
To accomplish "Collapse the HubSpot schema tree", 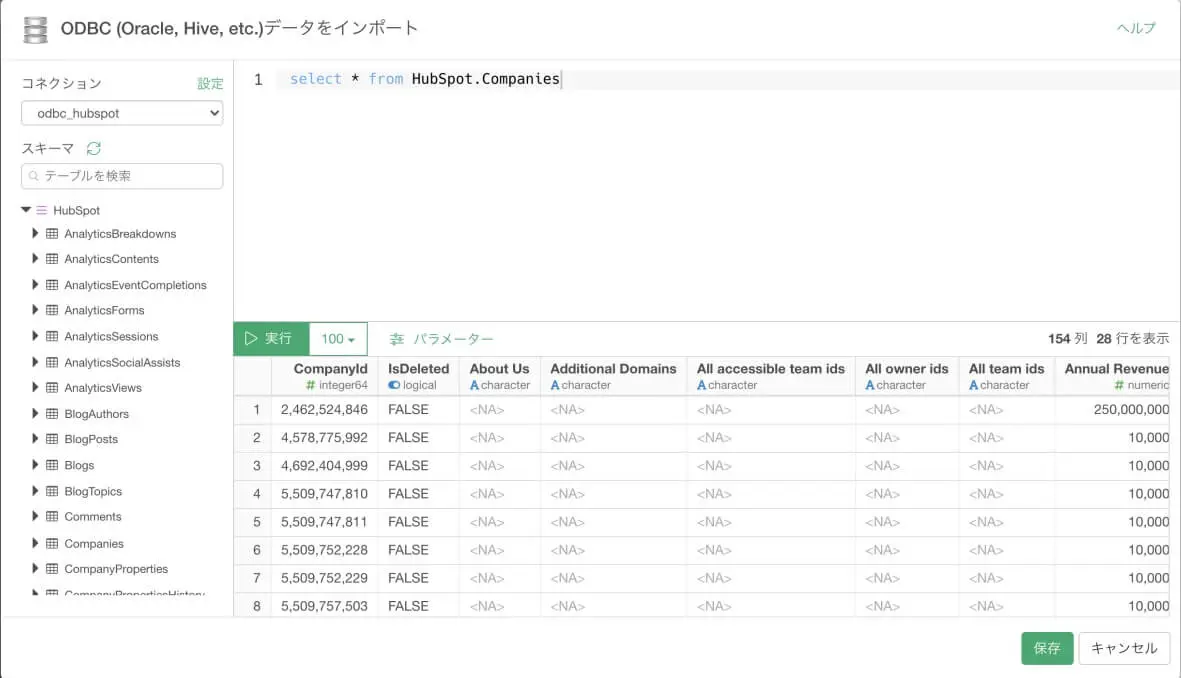I will pos(26,210).
